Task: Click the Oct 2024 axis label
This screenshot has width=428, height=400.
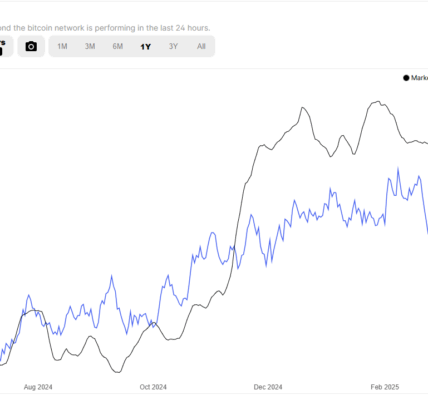Action: click(153, 387)
